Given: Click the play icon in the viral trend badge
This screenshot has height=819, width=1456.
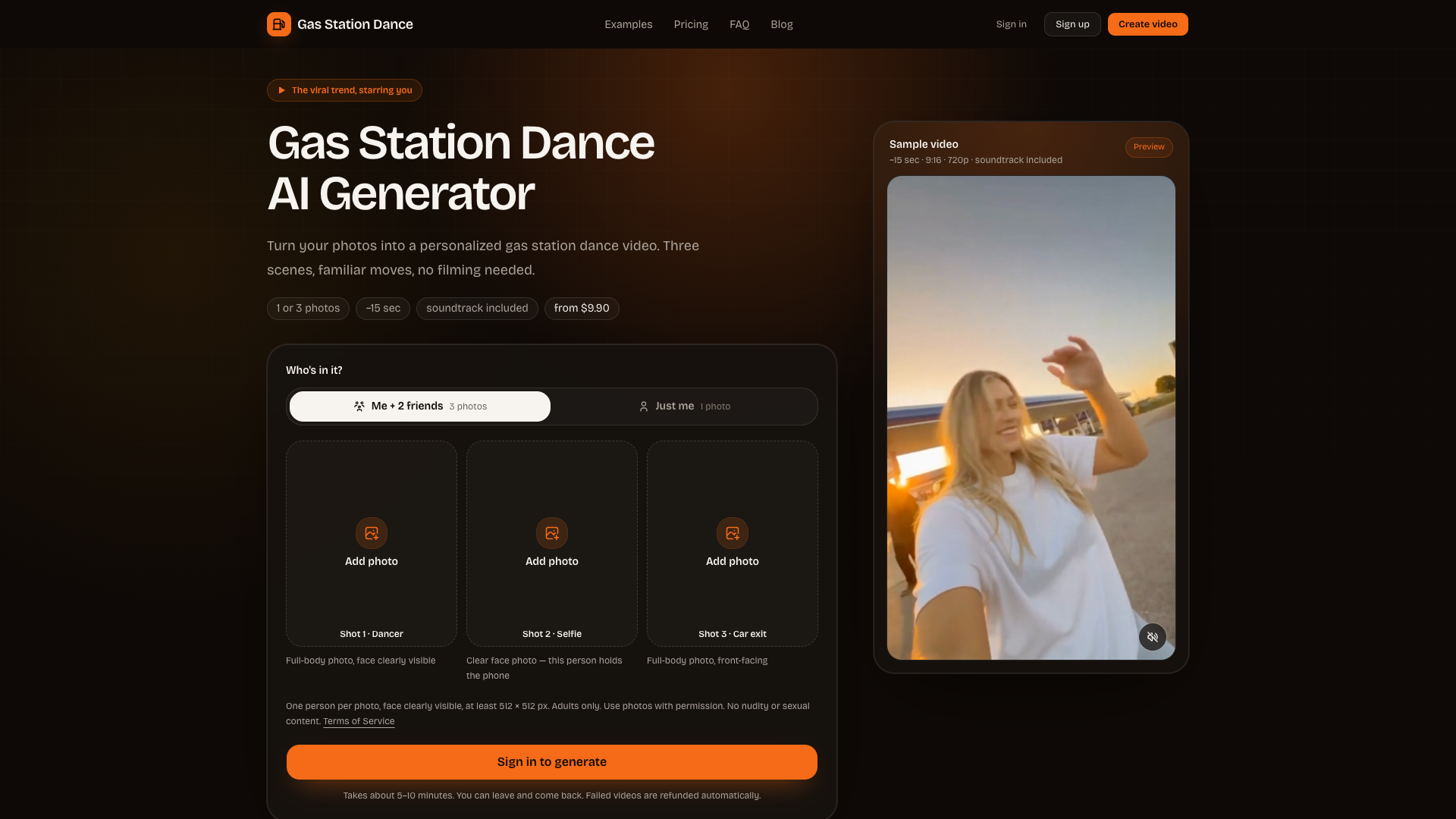Looking at the screenshot, I should pos(281,90).
